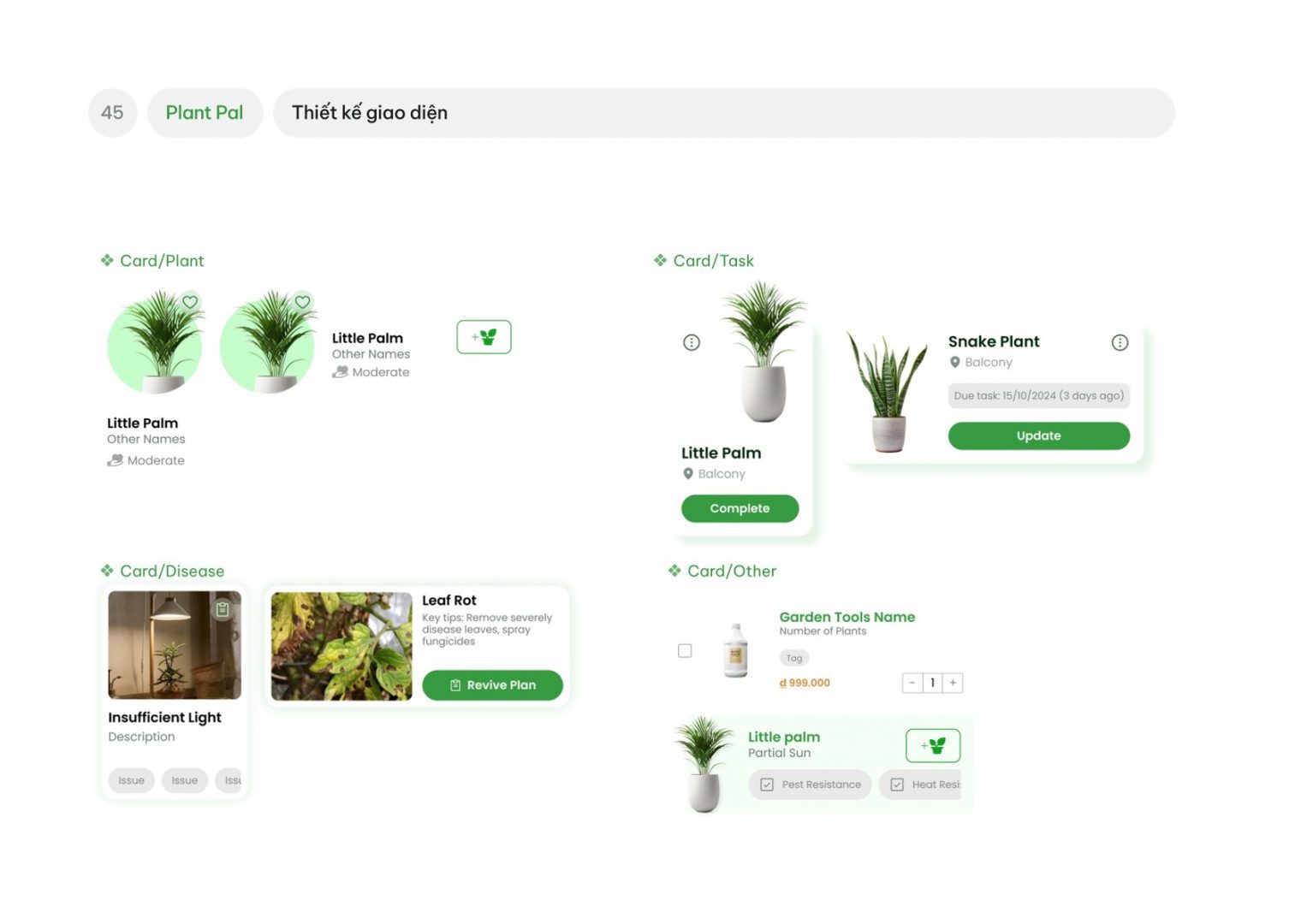Click Balcony location pin under Snake Plant
1307x924 pixels.
(955, 363)
